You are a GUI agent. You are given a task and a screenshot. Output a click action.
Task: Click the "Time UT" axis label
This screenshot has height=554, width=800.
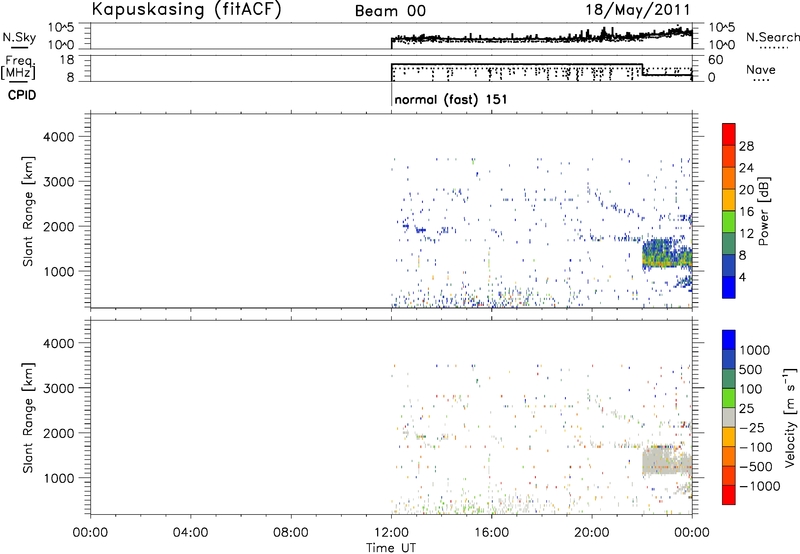[x=391, y=548]
